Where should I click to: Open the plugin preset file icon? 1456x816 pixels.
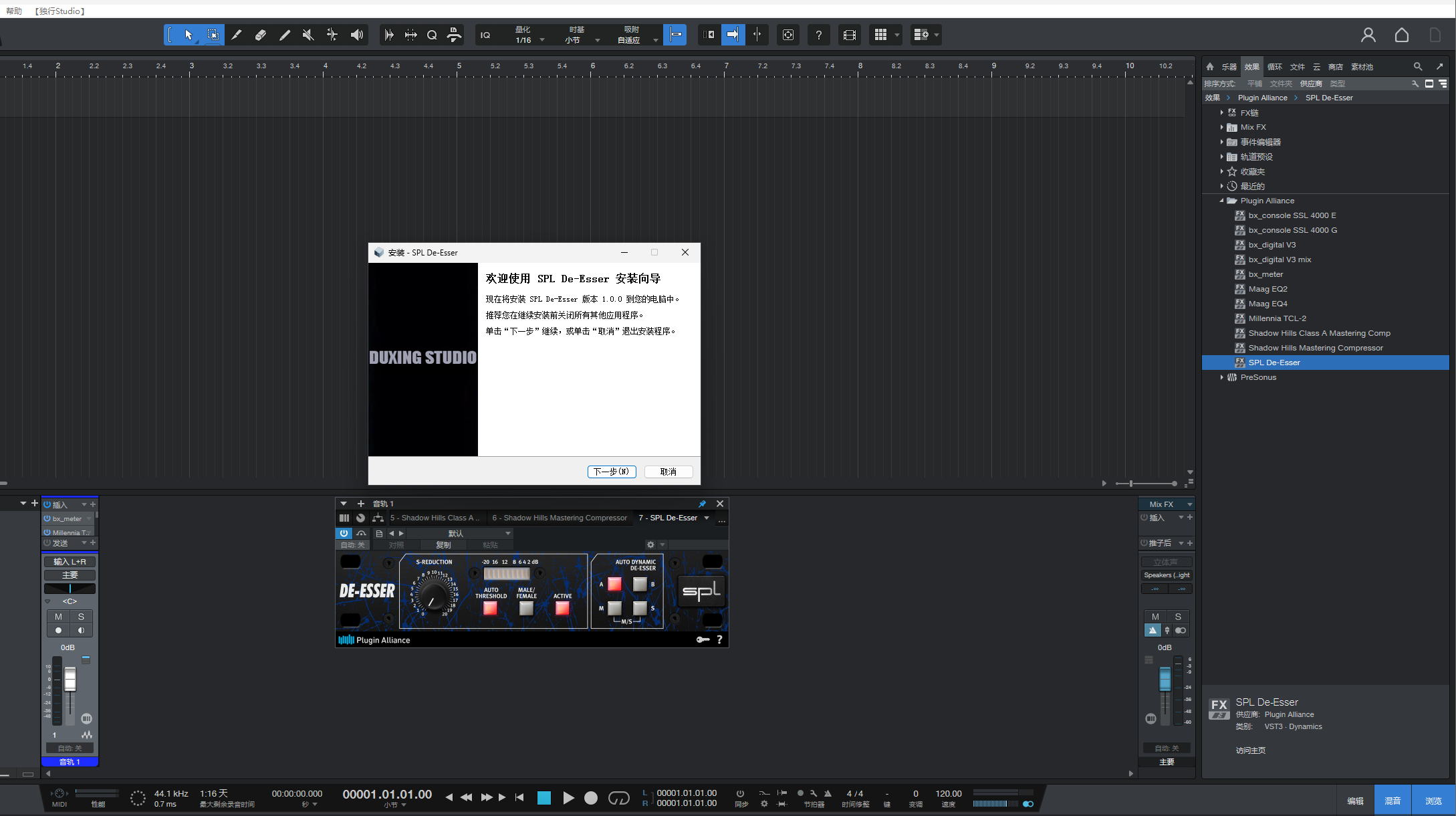point(379,533)
